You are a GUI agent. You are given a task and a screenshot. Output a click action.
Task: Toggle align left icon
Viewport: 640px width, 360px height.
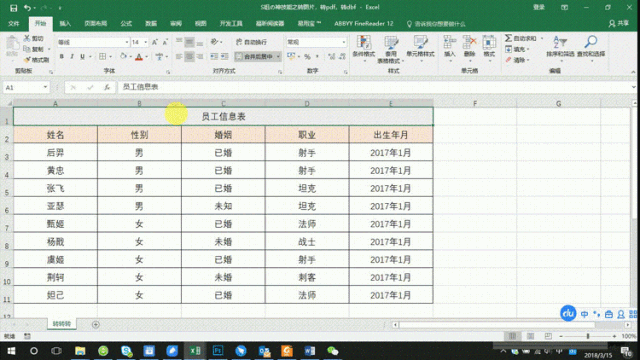pos(179,57)
